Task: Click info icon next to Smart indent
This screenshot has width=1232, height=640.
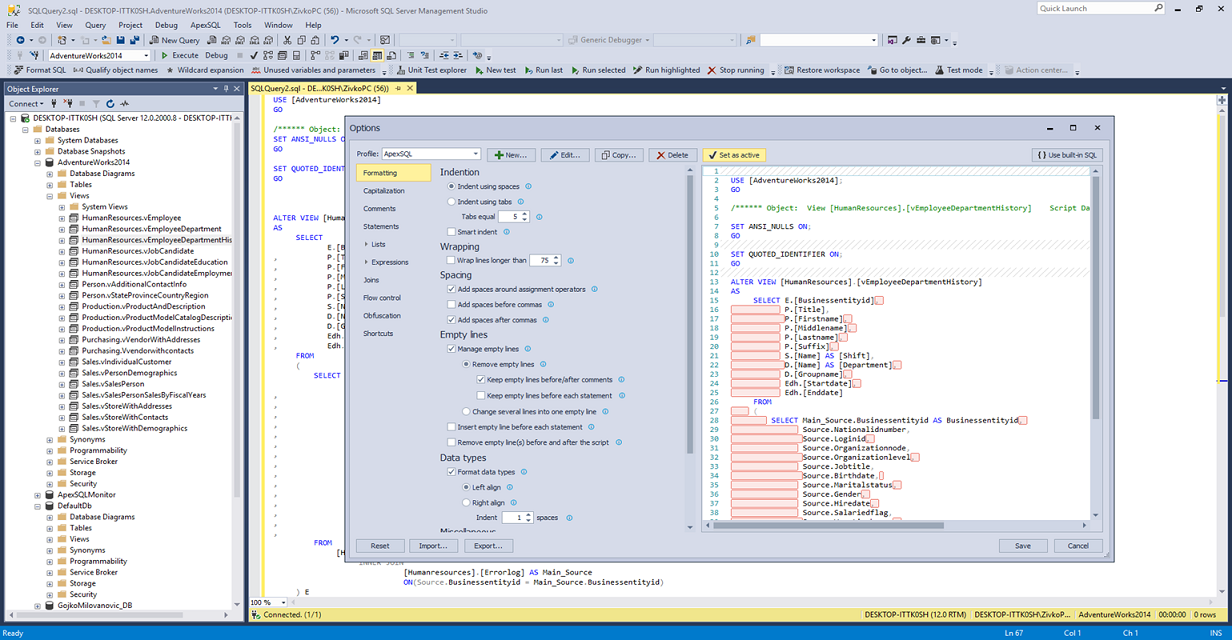Action: click(x=506, y=232)
